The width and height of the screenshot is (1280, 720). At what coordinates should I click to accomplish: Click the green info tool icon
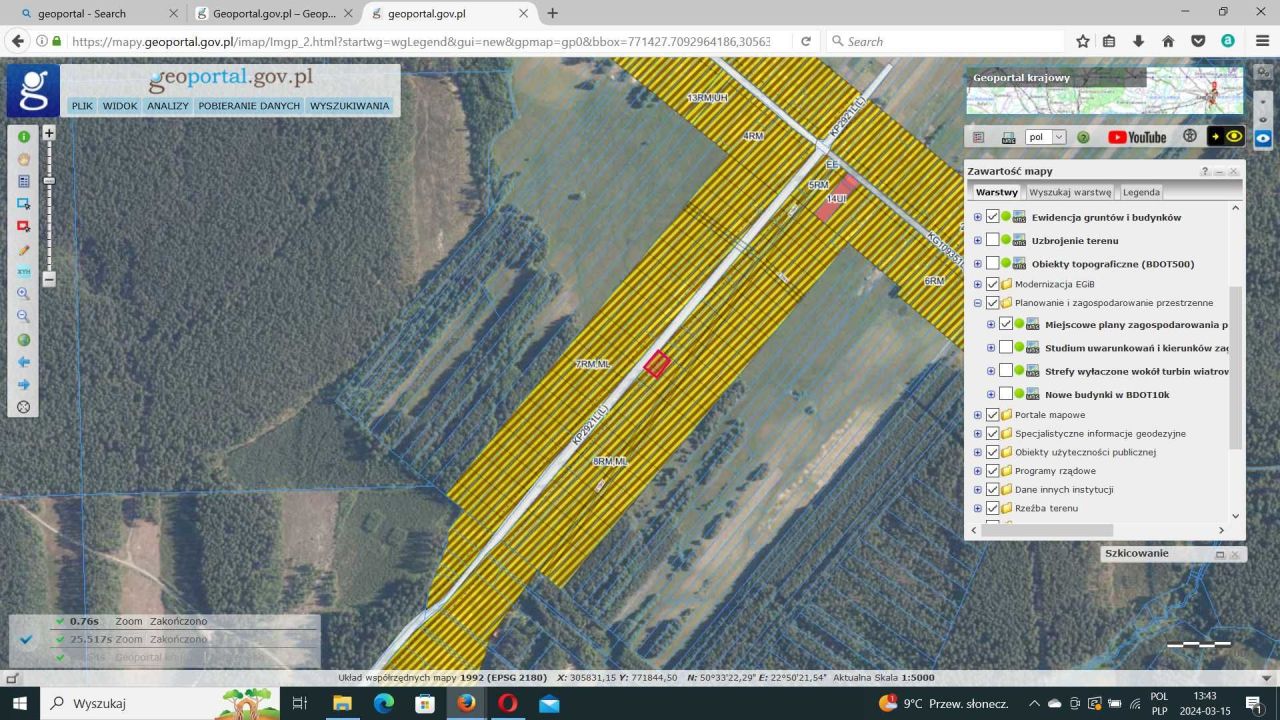click(x=23, y=137)
